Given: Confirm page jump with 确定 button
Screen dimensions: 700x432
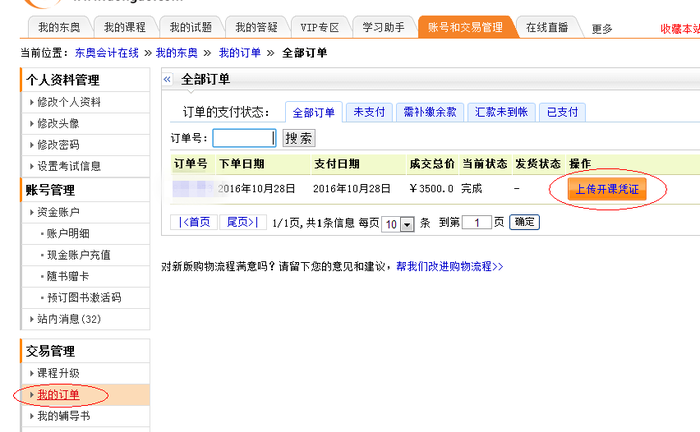Looking at the screenshot, I should tap(524, 222).
